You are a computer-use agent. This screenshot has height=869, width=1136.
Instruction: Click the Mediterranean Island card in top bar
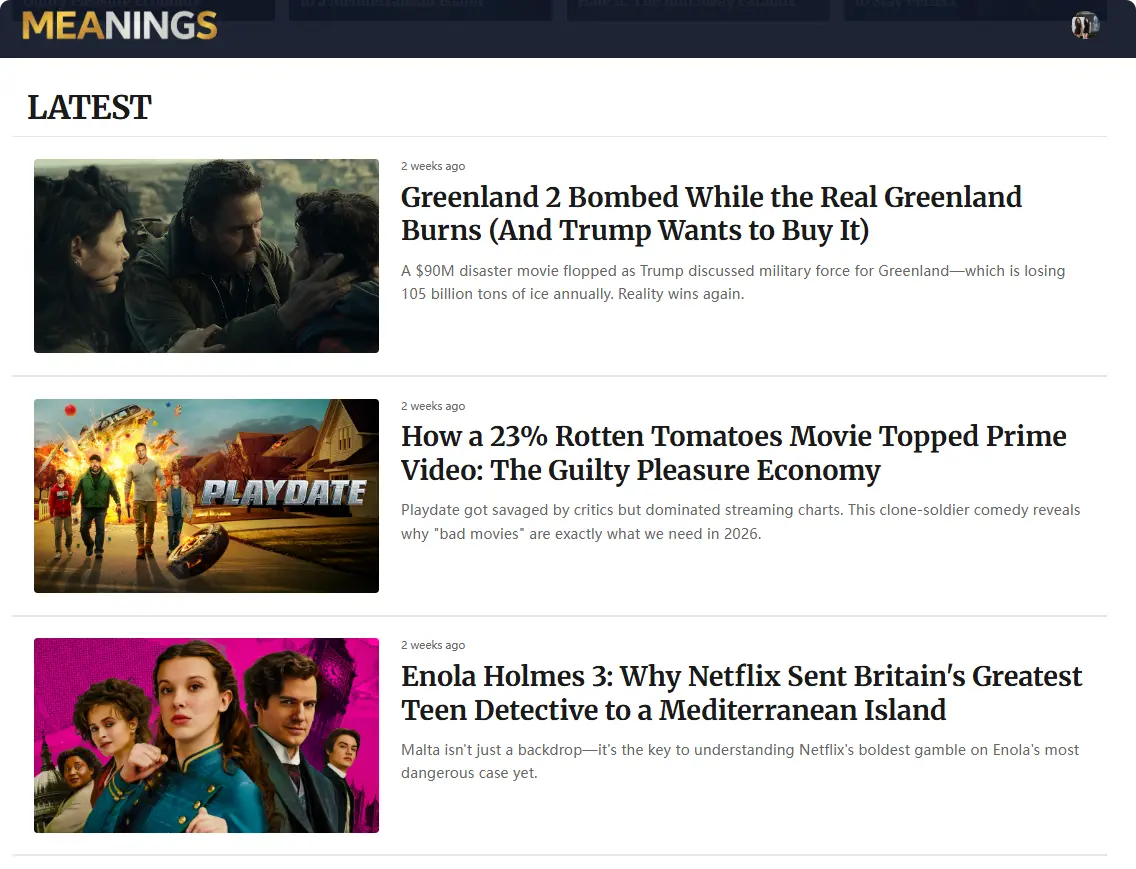click(x=419, y=8)
